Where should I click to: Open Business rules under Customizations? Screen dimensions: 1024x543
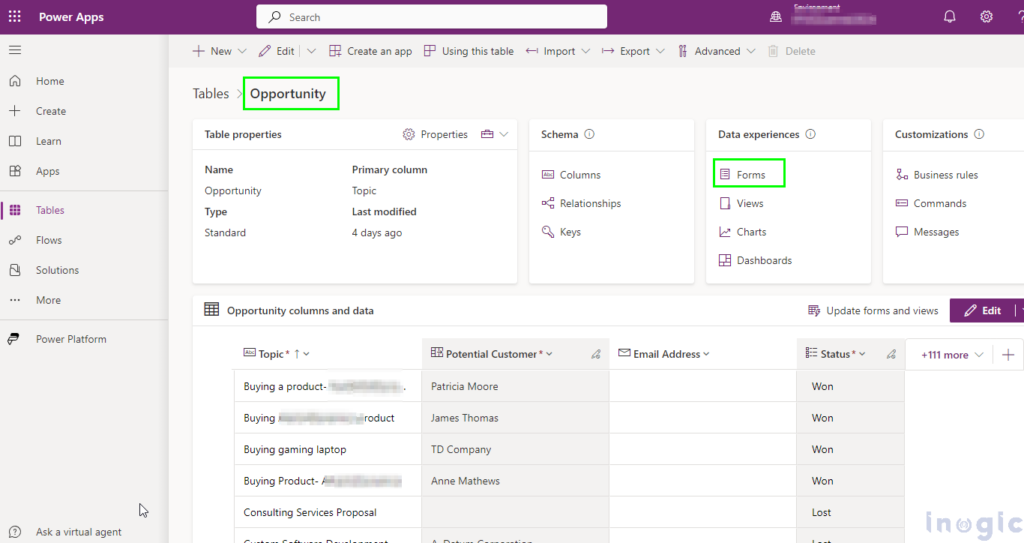point(936,174)
